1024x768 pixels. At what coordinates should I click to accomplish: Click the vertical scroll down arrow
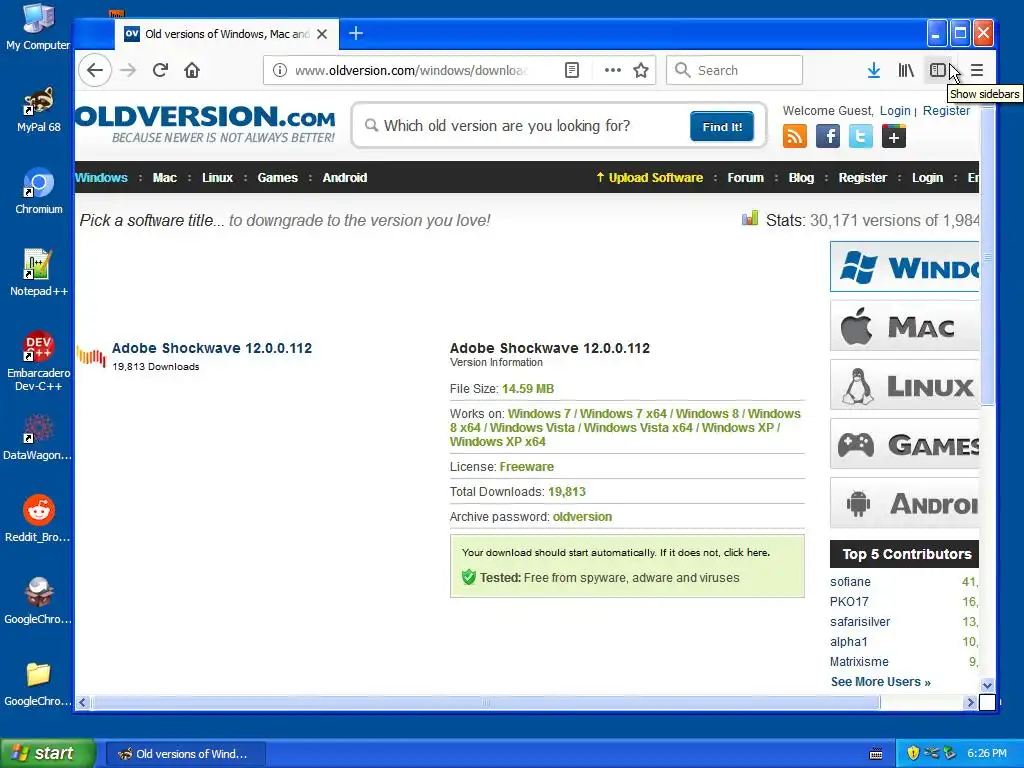pos(987,686)
